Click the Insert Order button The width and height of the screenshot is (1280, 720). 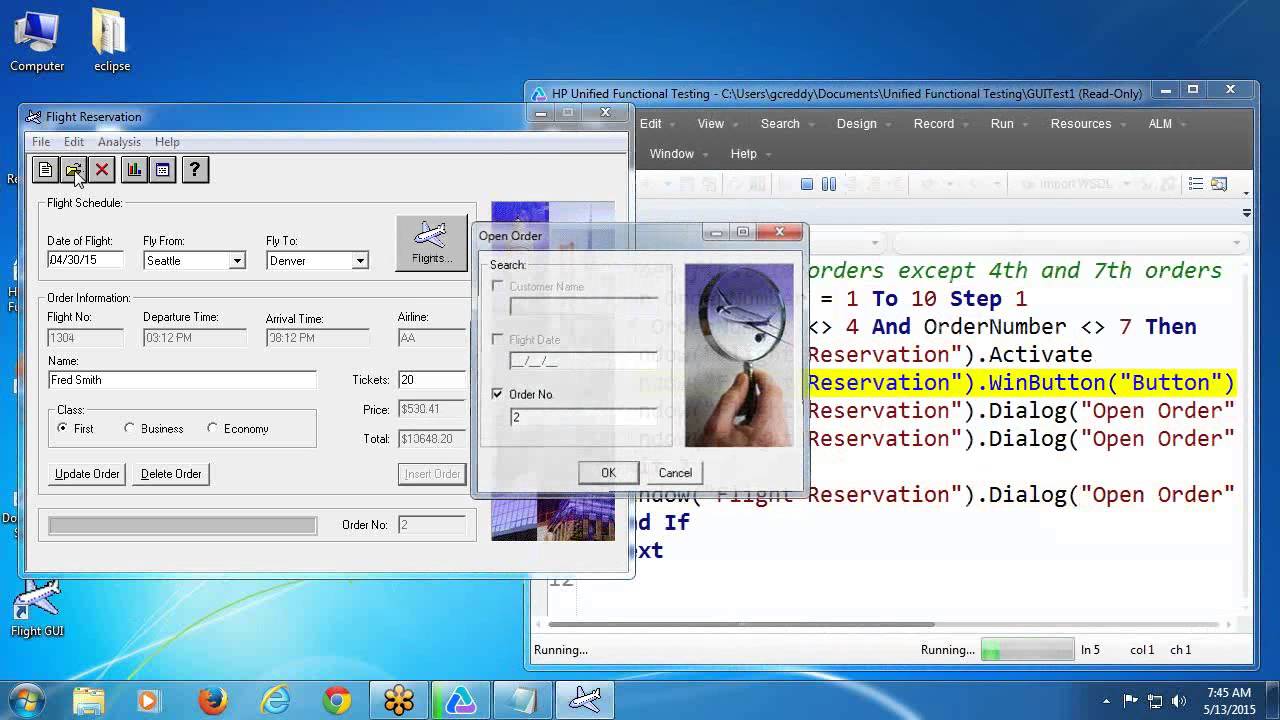point(432,474)
